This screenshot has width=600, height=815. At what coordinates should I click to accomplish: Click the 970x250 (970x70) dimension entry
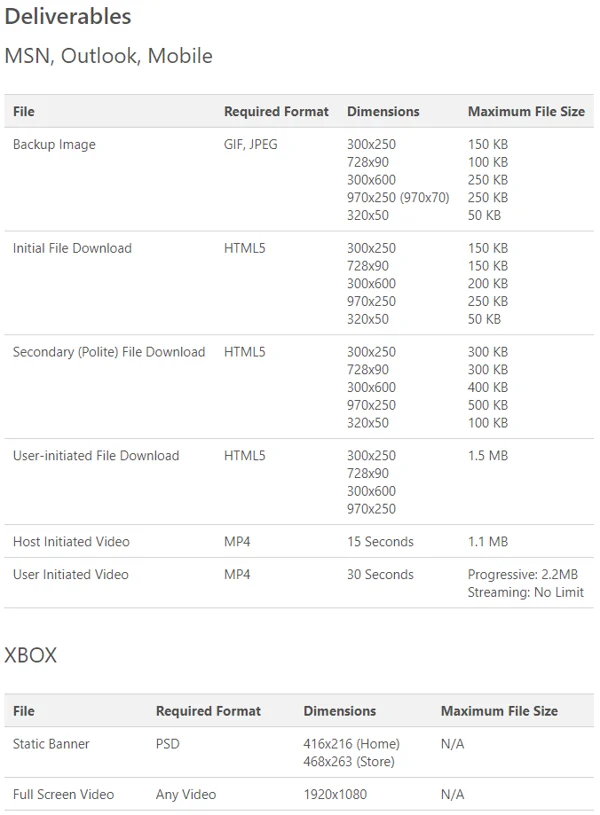(398, 198)
